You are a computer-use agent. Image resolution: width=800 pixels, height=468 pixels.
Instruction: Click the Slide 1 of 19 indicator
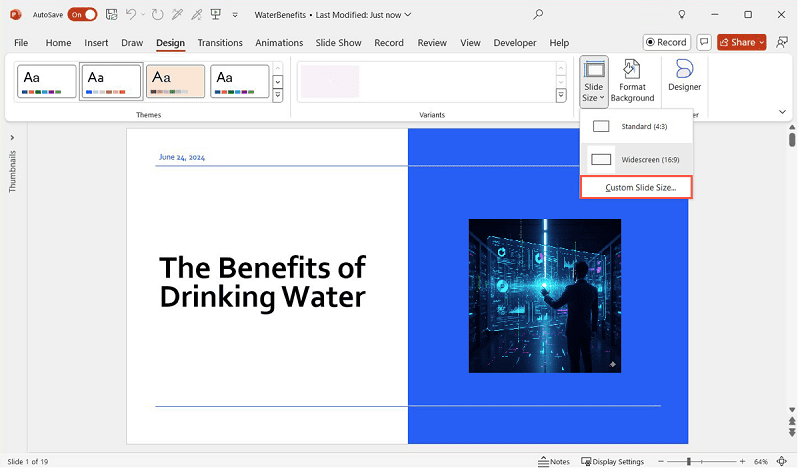coord(28,461)
